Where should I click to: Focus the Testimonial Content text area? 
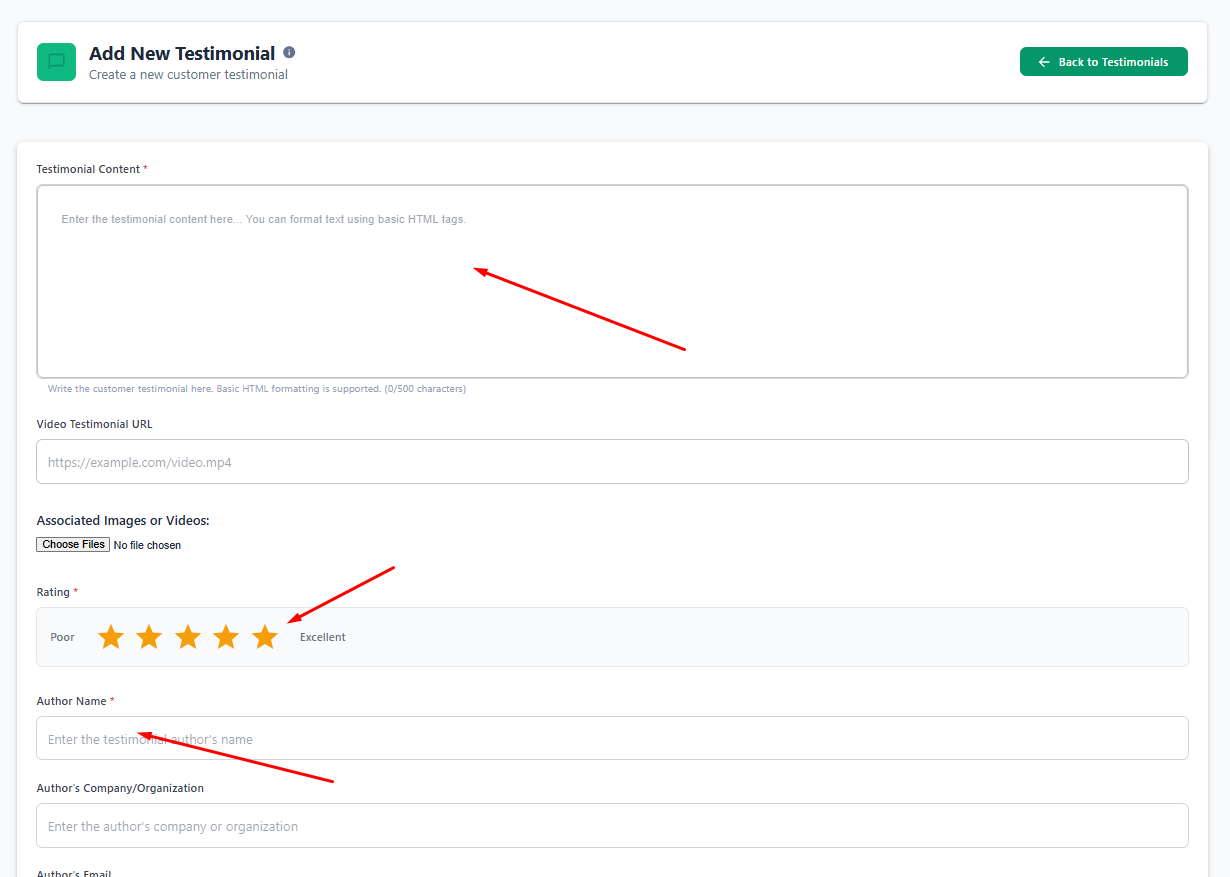coord(612,281)
